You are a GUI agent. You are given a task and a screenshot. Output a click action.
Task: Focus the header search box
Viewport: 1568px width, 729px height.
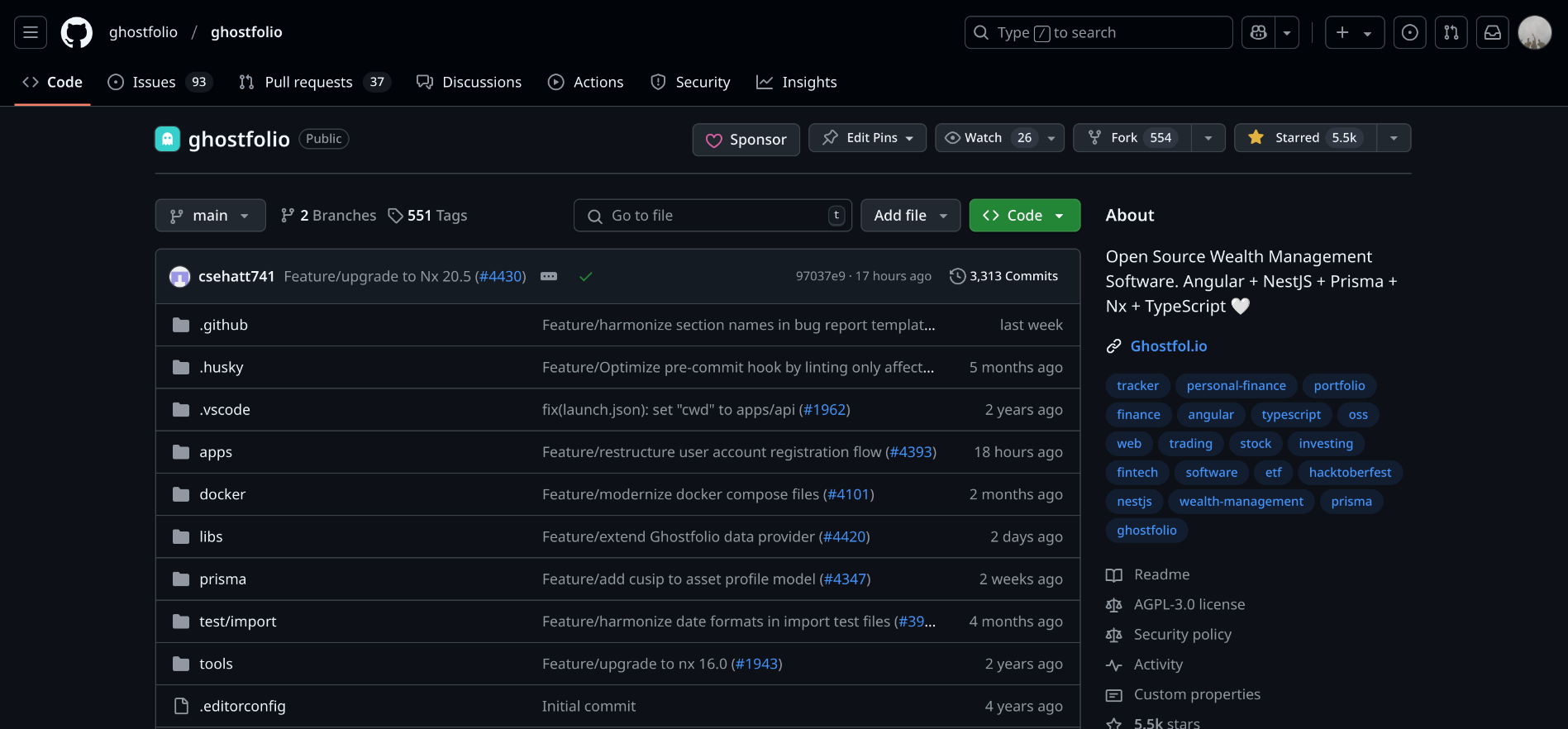pos(1099,32)
